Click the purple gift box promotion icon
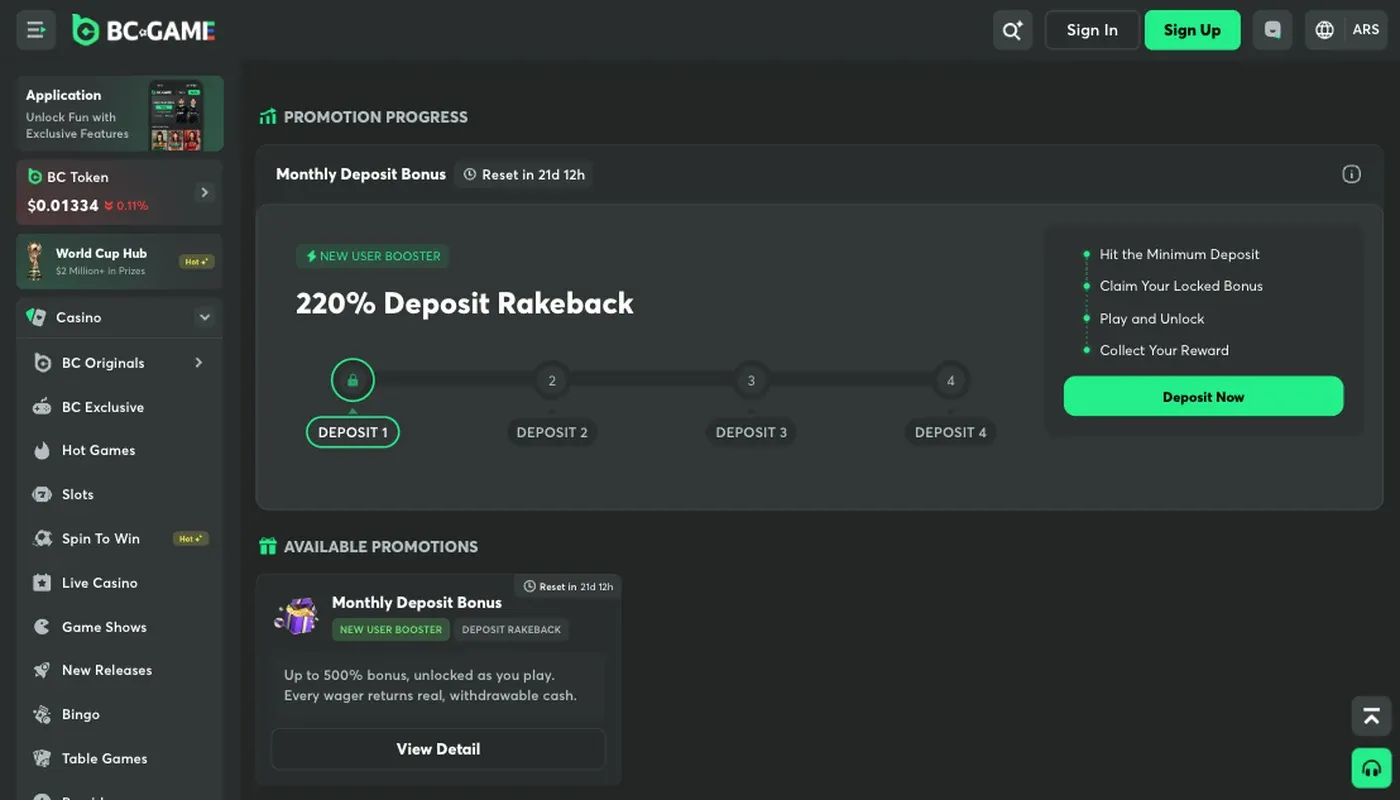The height and width of the screenshot is (800, 1400). pos(297,614)
